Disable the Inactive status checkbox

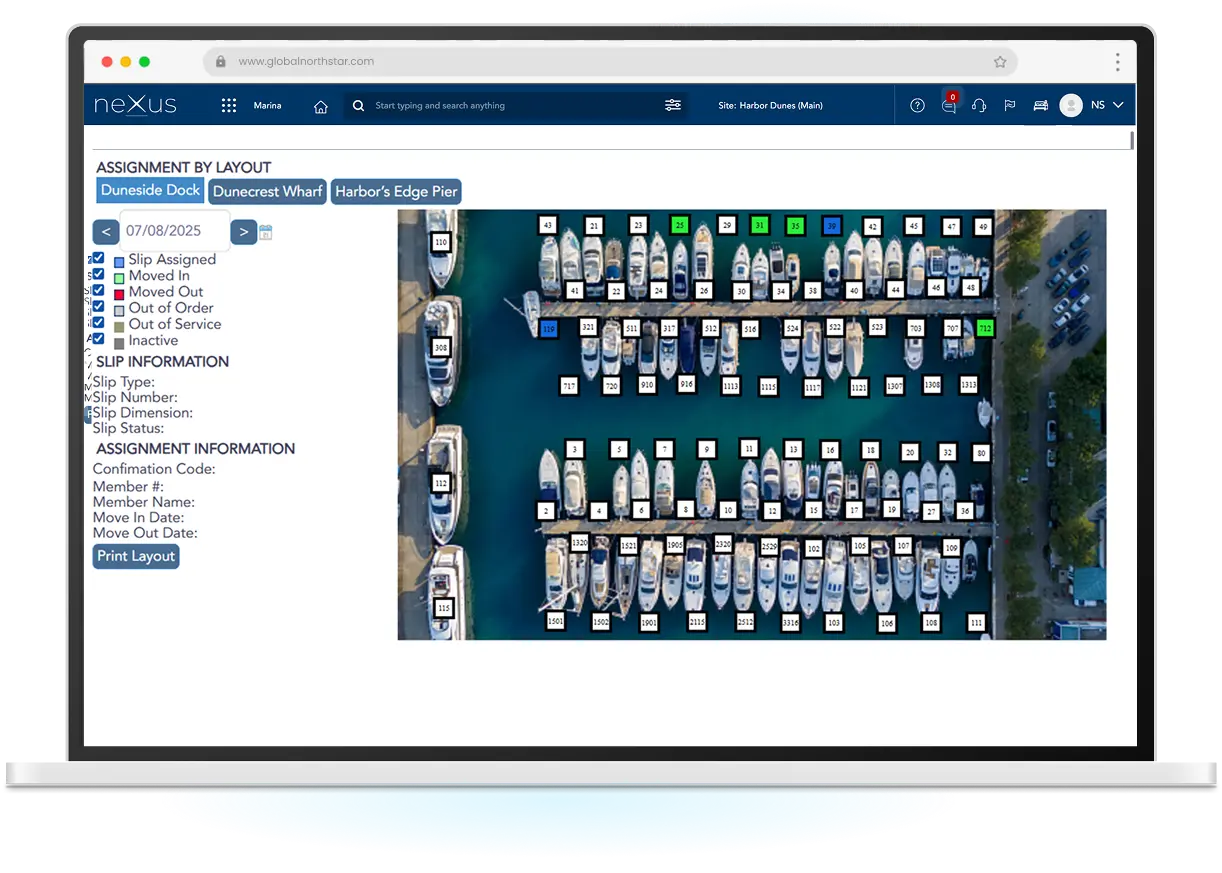[x=98, y=338]
